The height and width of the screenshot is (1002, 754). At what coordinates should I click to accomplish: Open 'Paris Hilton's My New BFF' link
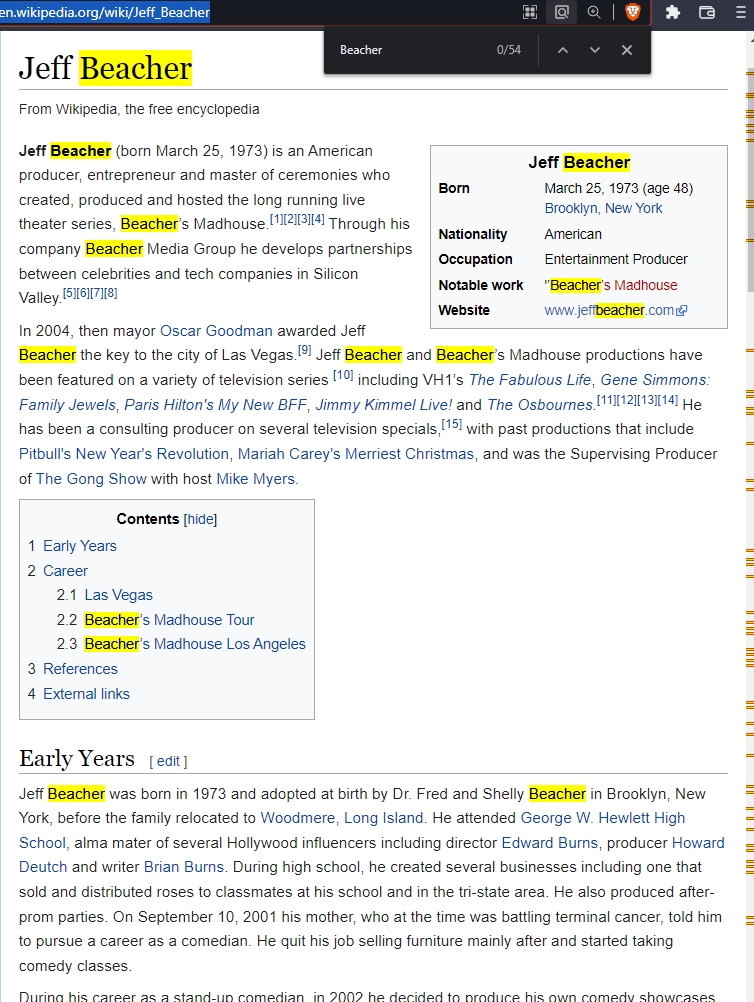[215, 405]
